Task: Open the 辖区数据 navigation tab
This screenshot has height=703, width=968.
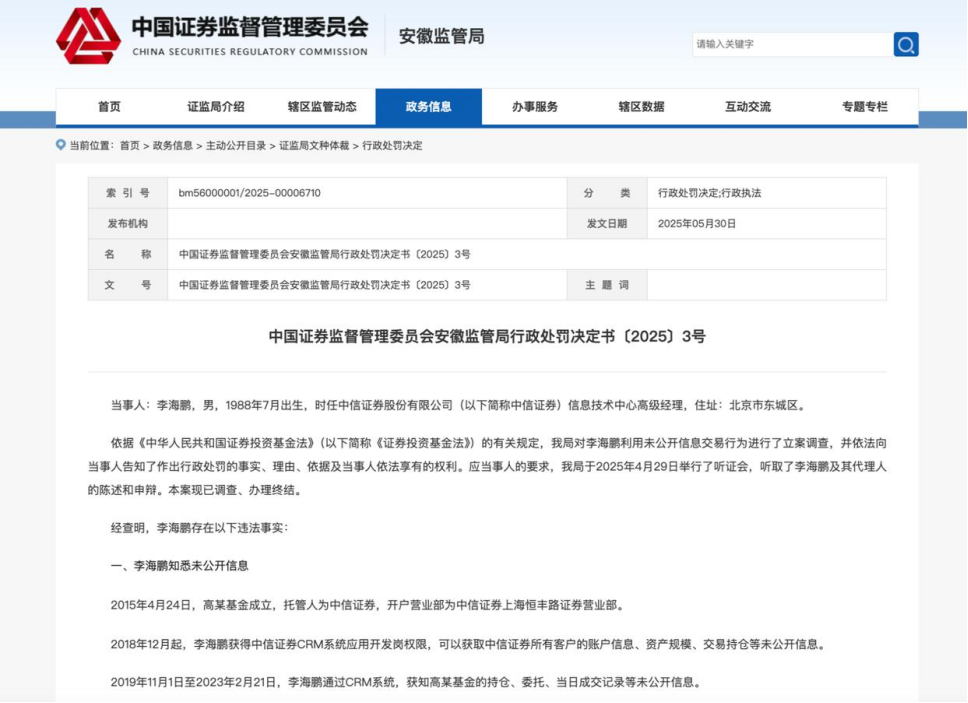Action: pos(641,107)
